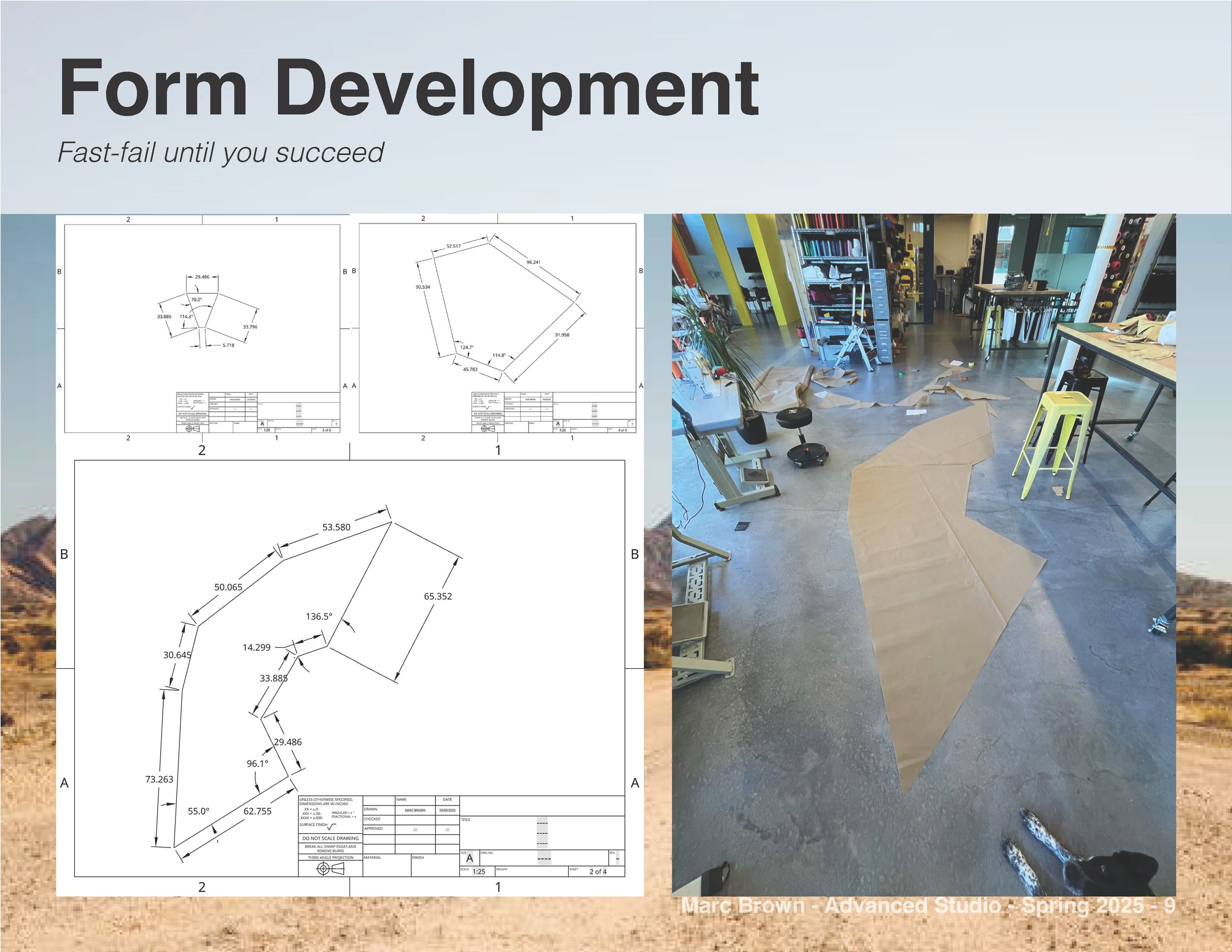Click the size A box in the title block
Image resolution: width=1232 pixels, height=952 pixels.
click(x=469, y=858)
